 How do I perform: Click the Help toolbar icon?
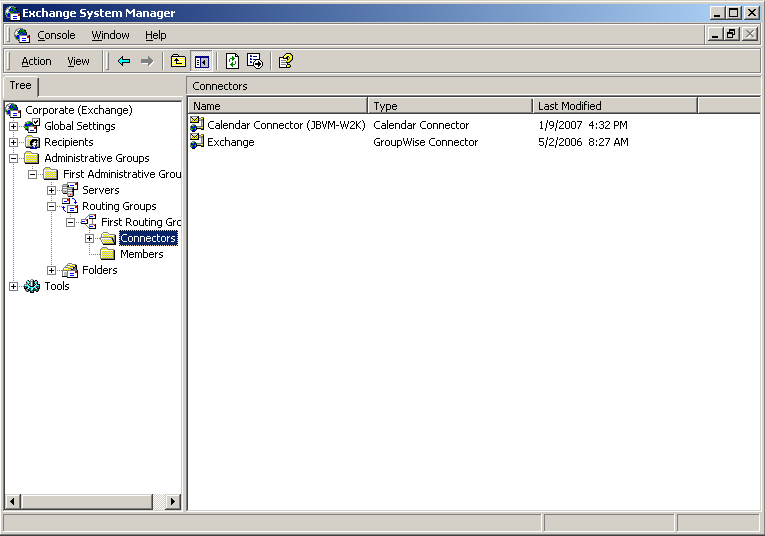point(285,61)
